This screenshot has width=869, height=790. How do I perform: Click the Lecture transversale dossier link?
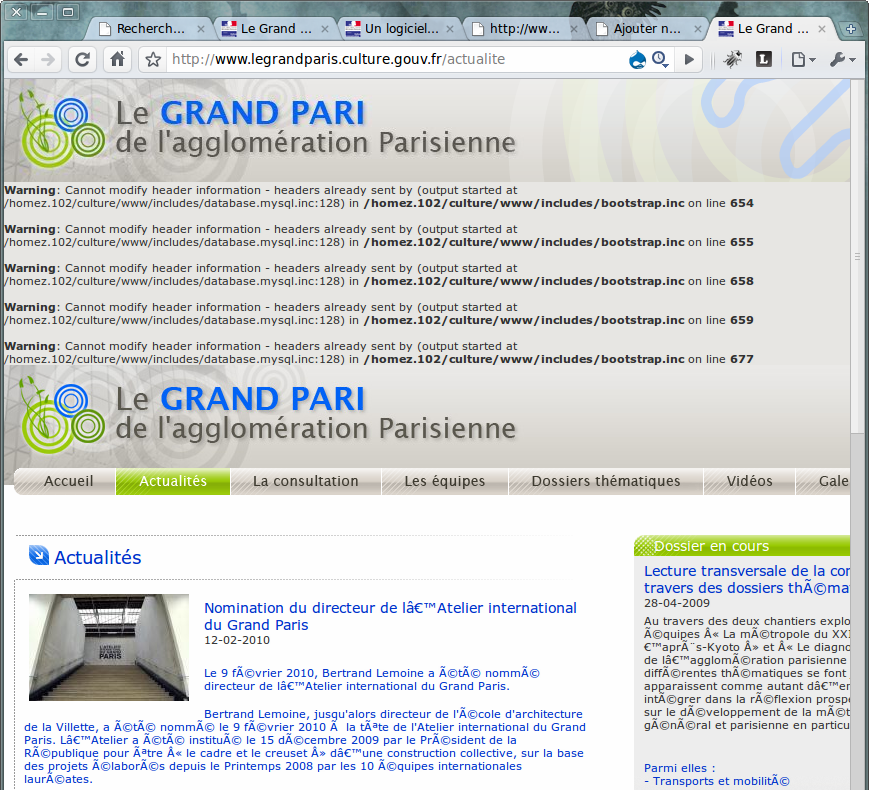click(x=747, y=579)
